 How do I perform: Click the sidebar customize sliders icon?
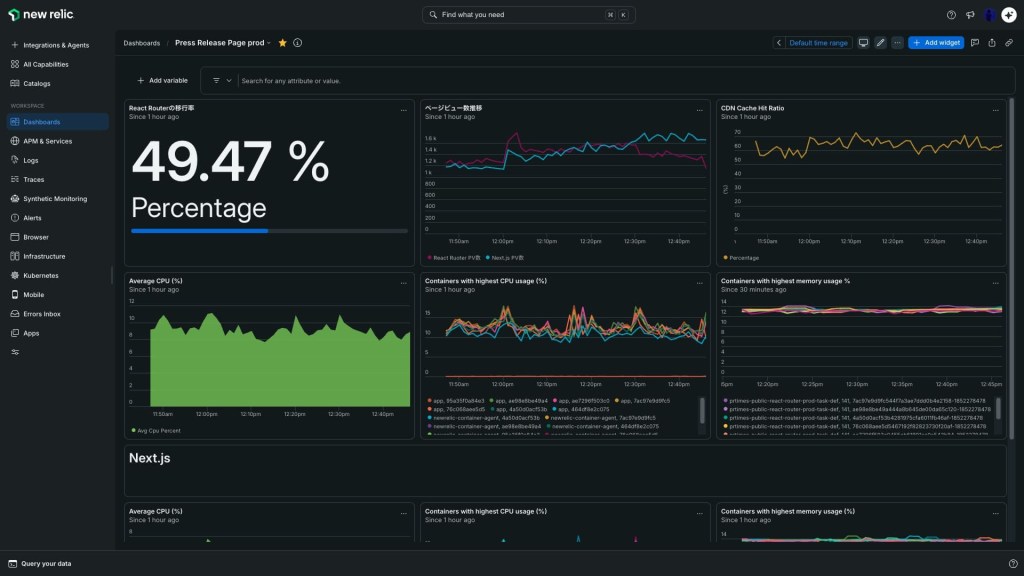click(15, 352)
